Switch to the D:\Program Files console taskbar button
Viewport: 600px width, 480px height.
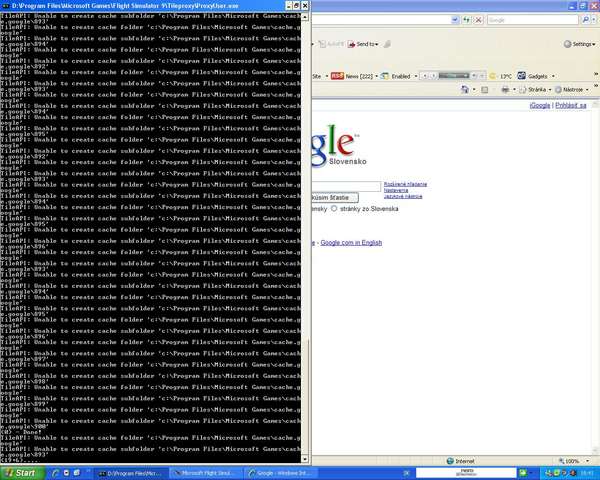(x=131, y=473)
